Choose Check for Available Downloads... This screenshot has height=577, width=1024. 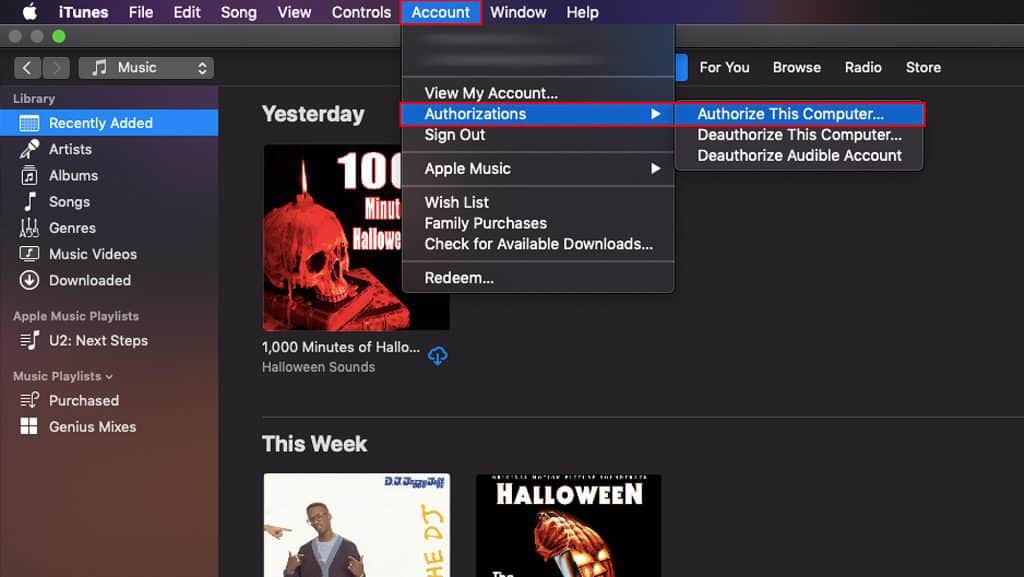coord(538,243)
